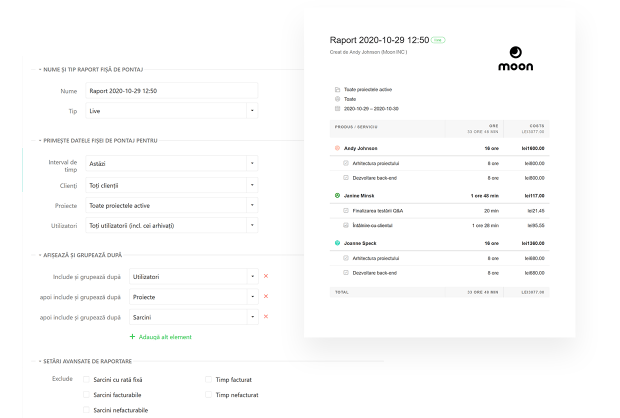Click Joanne Speck's teal avatar icon
The height and width of the screenshot is (418, 620).
point(336,243)
